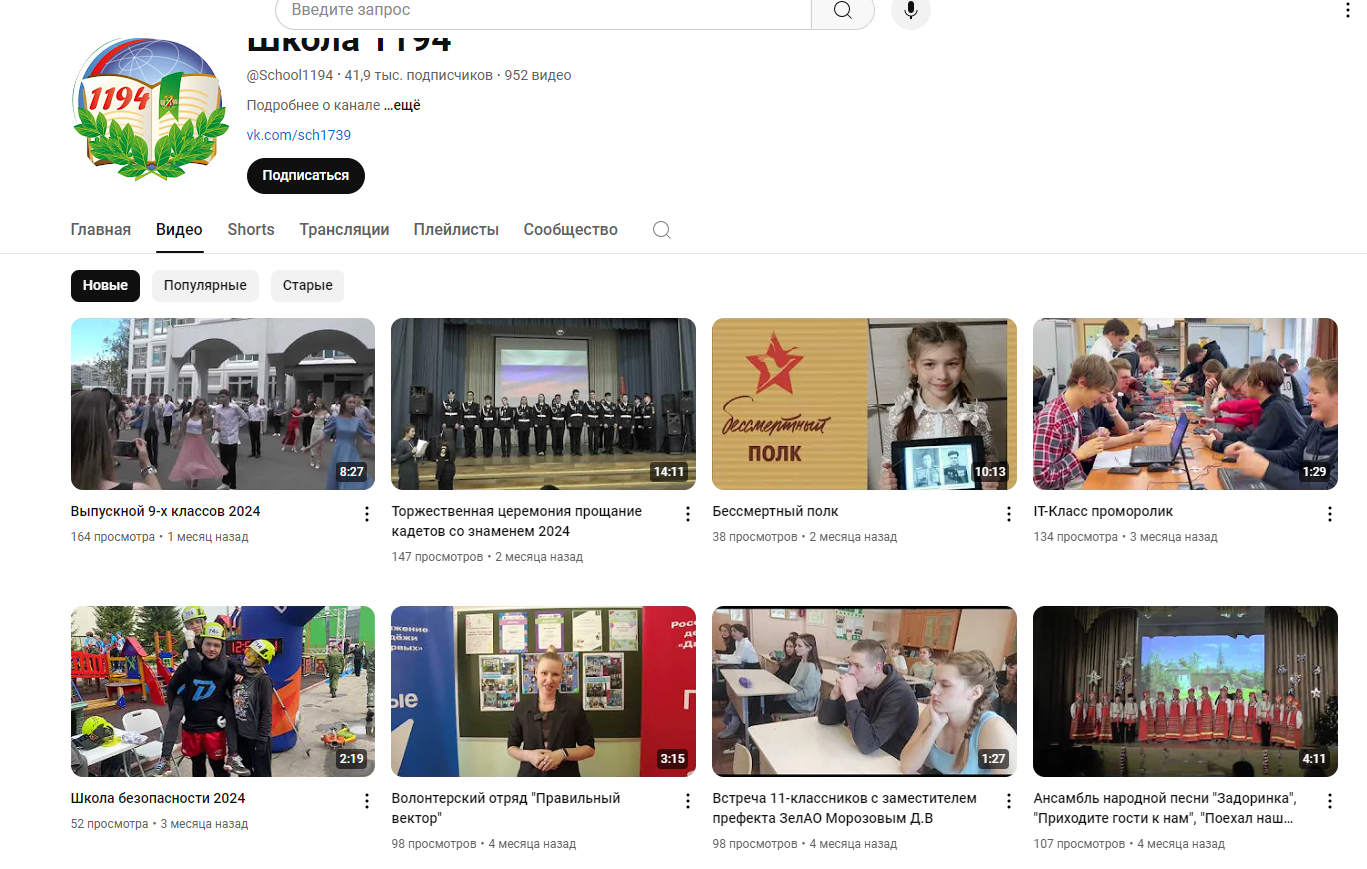Play the Школа безопасности 2024 thumbnail
Viewport: 1367px width, 869px height.
pyautogui.click(x=223, y=691)
